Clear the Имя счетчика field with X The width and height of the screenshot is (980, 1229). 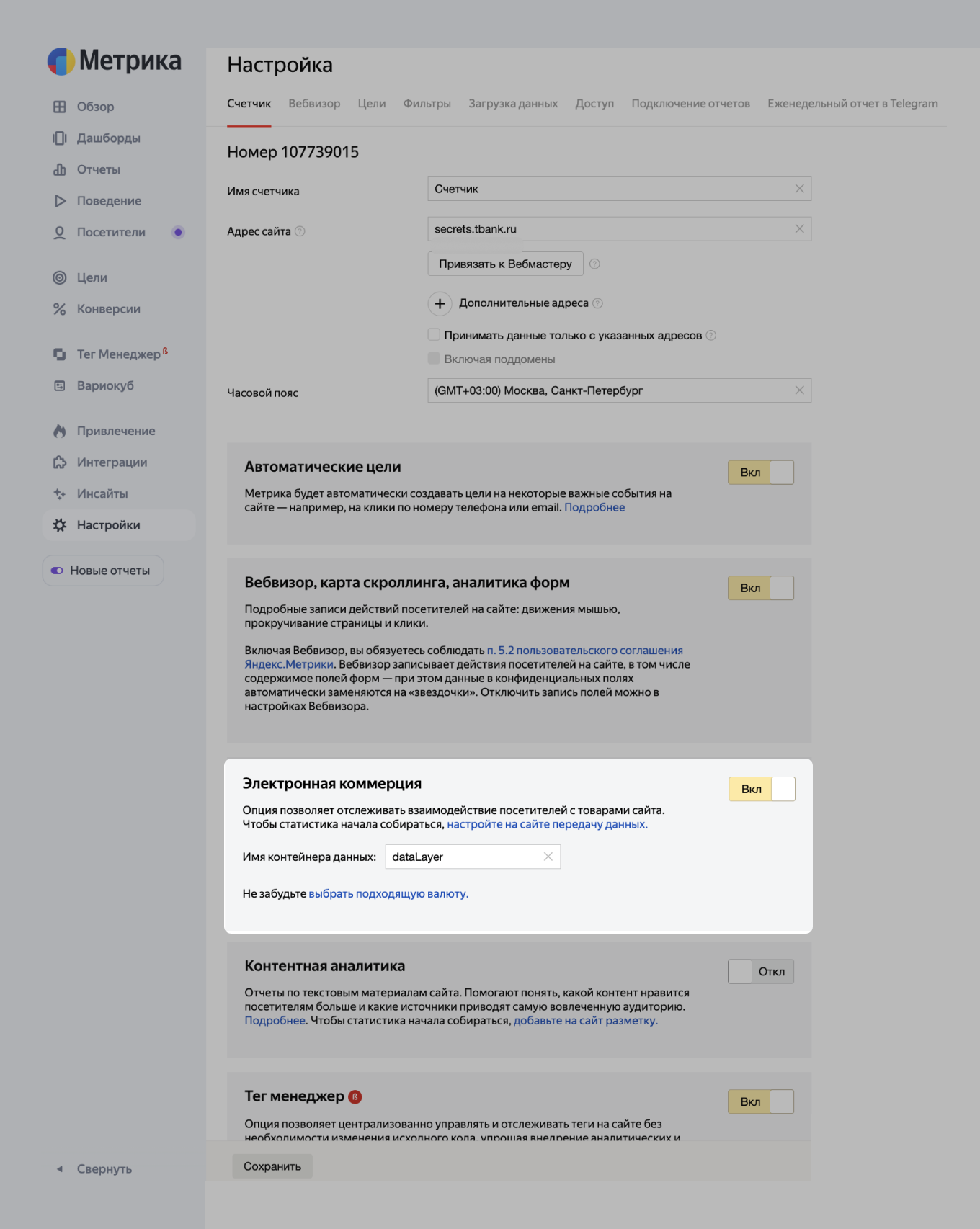pos(799,189)
